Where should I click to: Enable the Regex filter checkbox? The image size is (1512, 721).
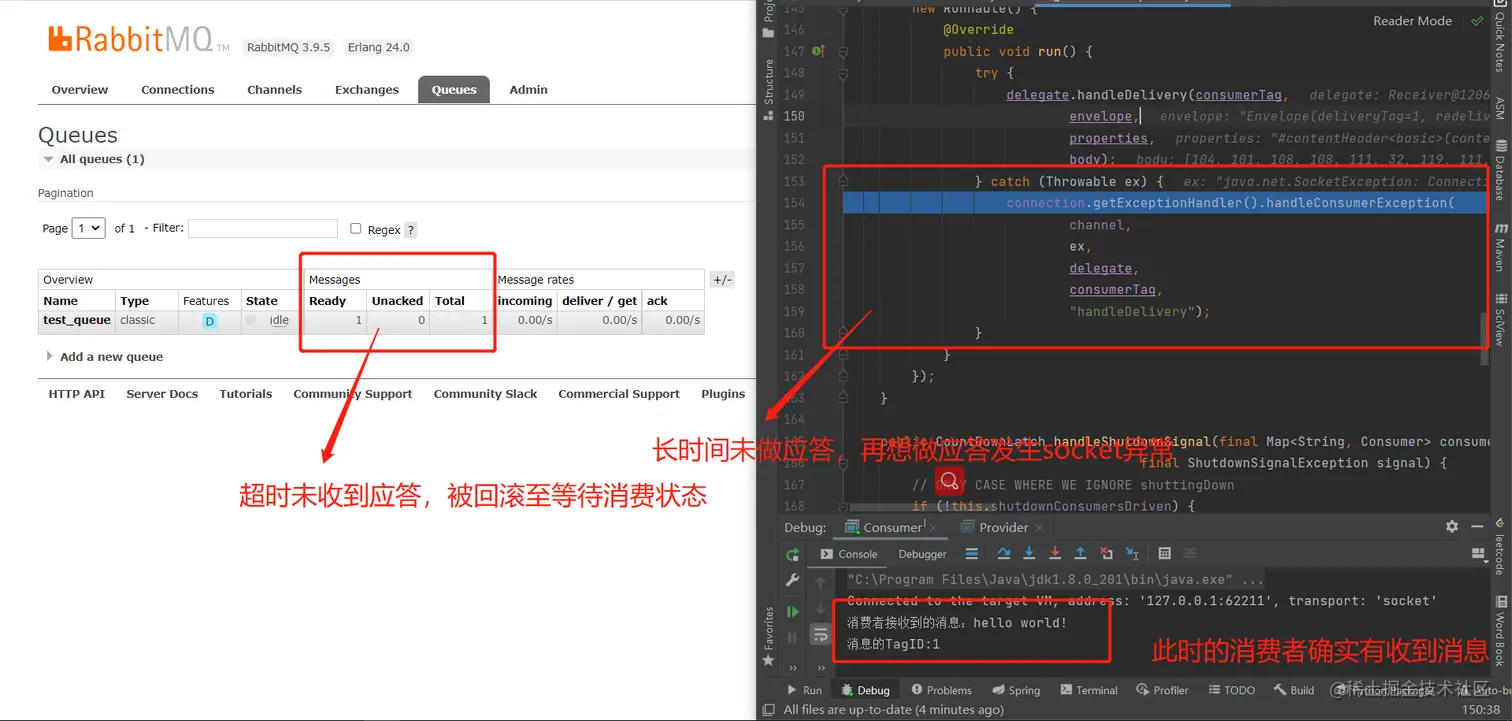(x=355, y=229)
